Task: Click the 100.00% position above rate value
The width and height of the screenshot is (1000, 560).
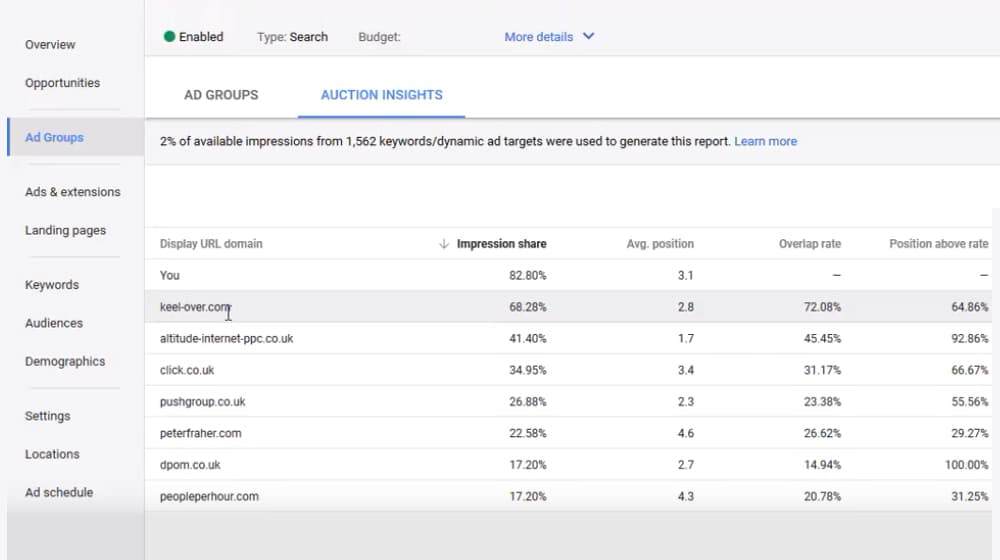Action: tap(967, 465)
